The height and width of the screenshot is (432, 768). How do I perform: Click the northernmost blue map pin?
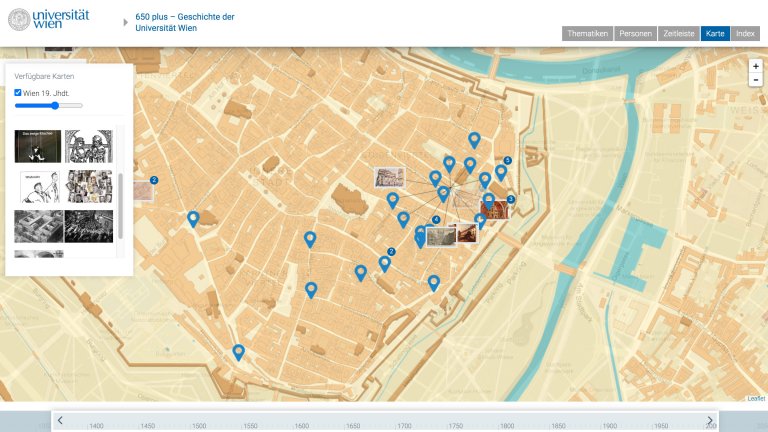(x=474, y=141)
